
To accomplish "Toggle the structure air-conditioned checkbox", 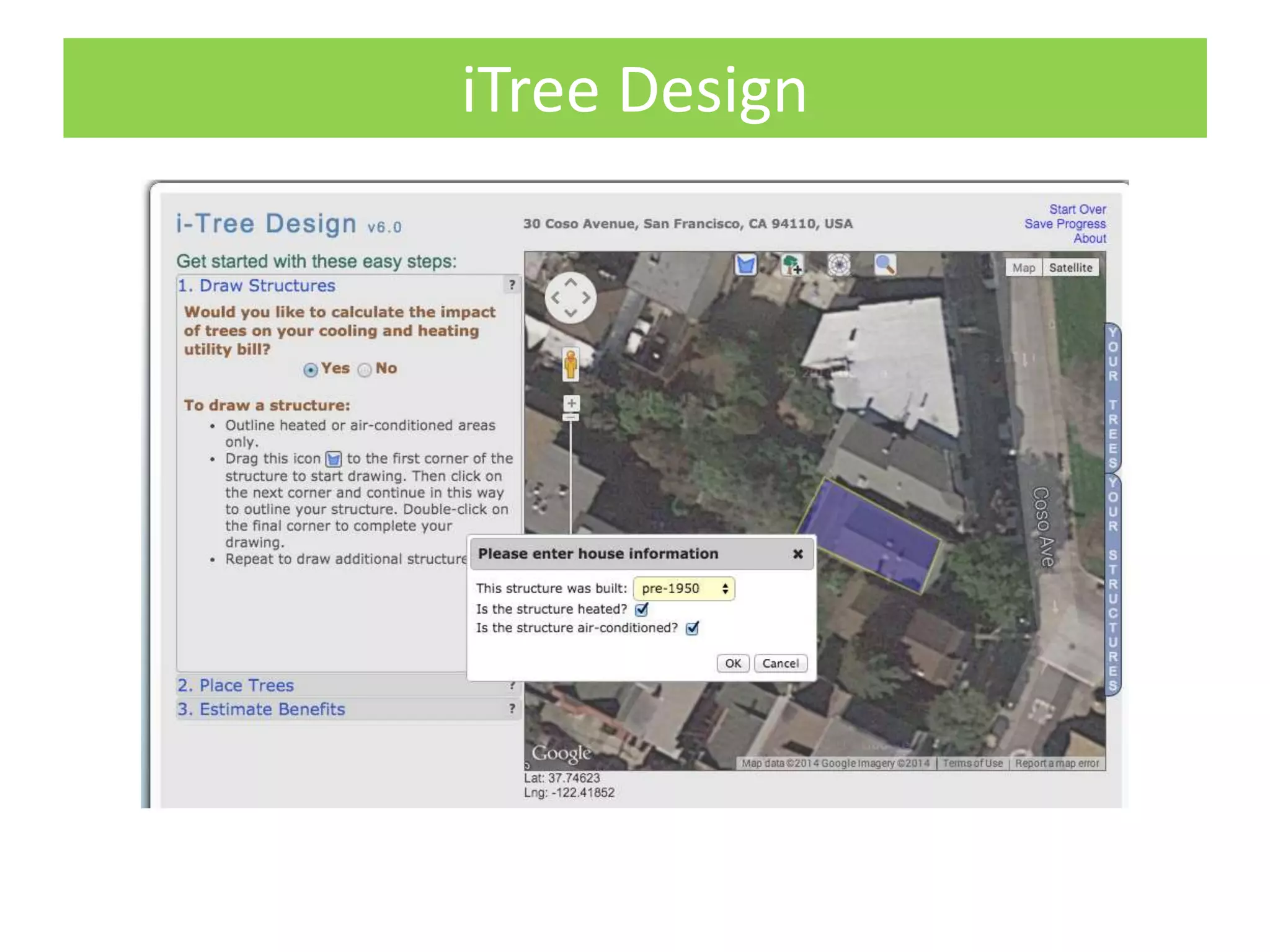I will (x=693, y=628).
